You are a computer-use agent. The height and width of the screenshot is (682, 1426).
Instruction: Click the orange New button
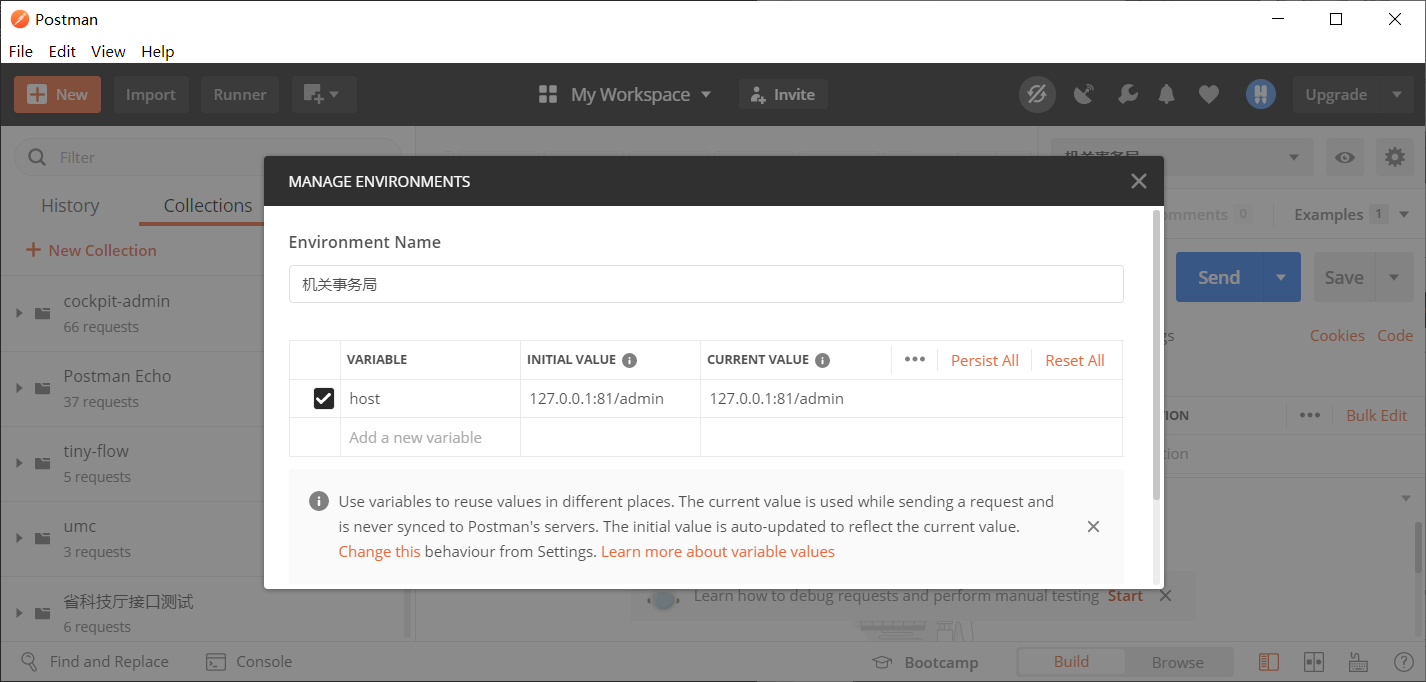(x=57, y=95)
